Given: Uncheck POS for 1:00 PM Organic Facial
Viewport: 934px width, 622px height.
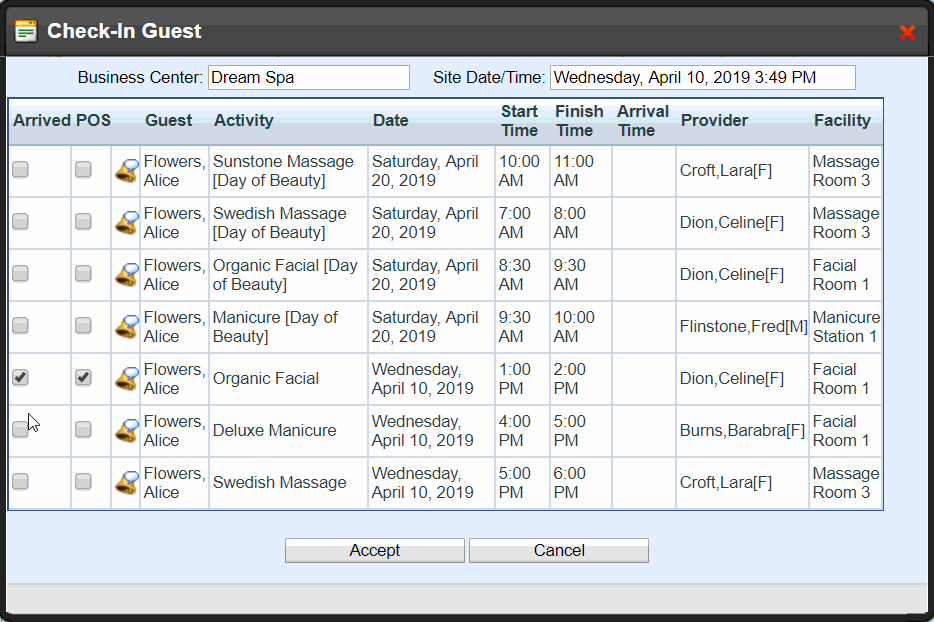Looking at the screenshot, I should point(83,377).
